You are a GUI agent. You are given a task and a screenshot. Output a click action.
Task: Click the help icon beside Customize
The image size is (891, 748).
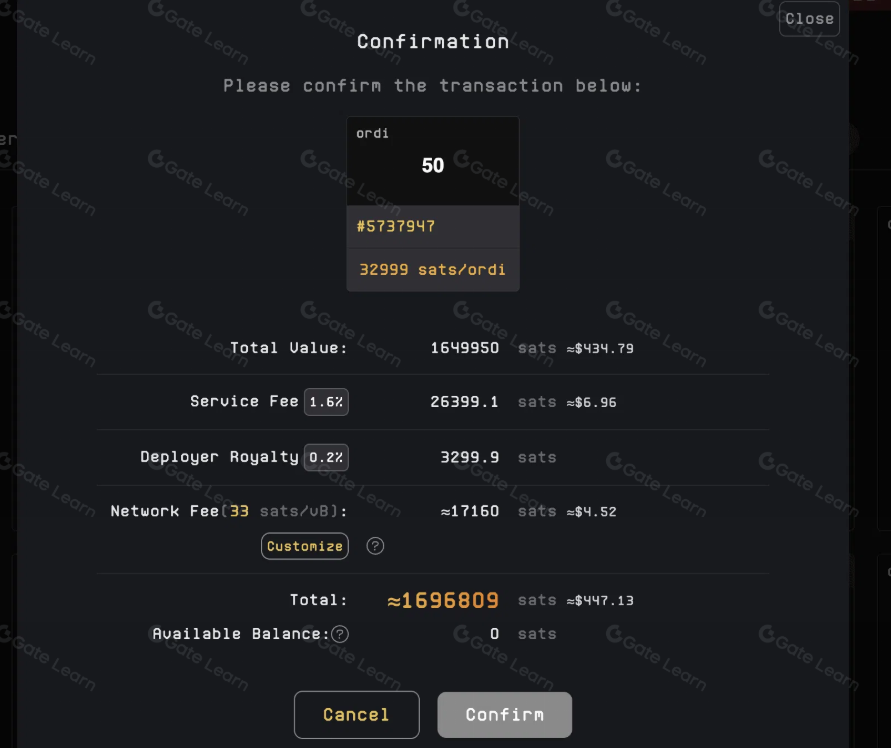(x=375, y=546)
